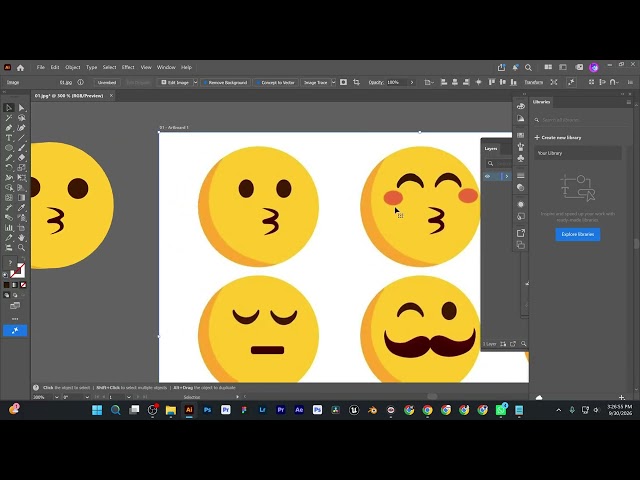Expand the layer disclosure arrow
The image size is (640, 480).
507,176
